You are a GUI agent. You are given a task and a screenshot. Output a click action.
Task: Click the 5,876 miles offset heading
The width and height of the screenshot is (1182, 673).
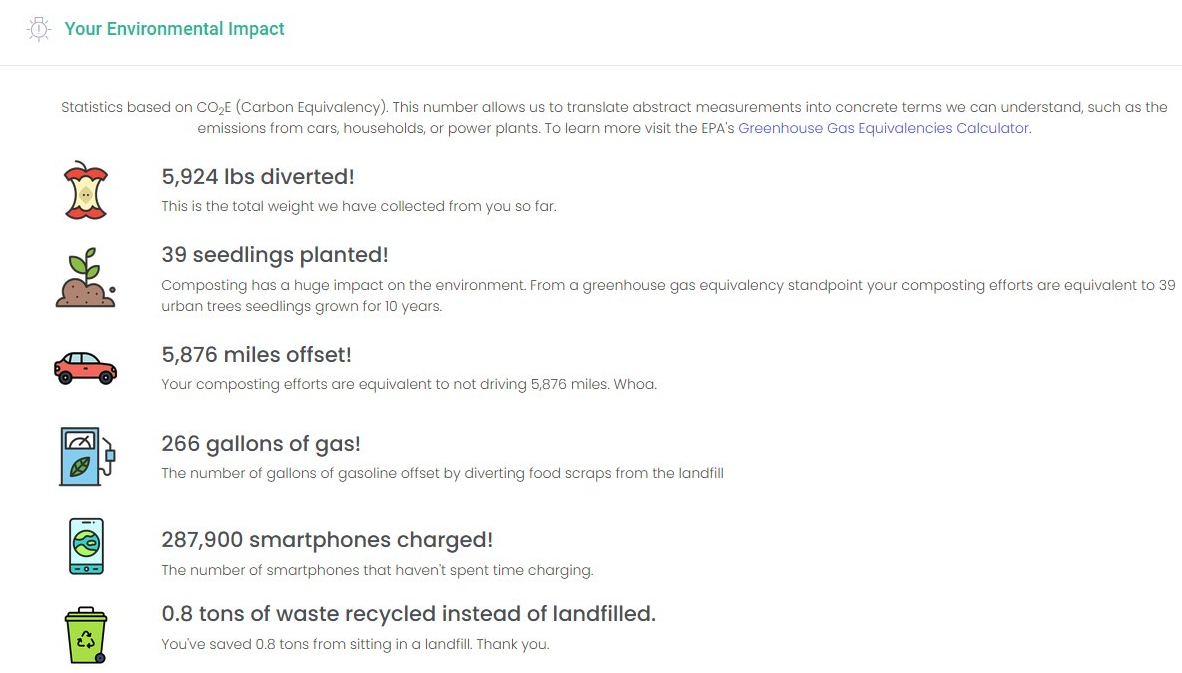pyautogui.click(x=256, y=355)
